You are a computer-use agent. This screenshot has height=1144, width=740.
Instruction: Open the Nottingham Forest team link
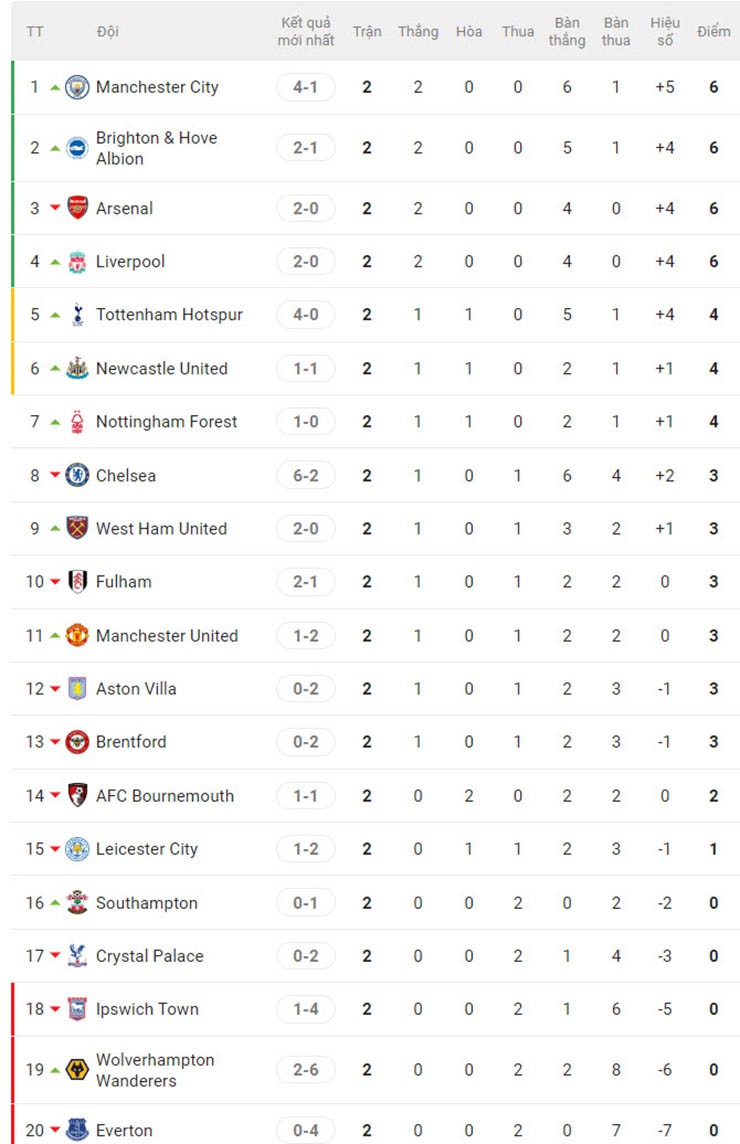pos(166,422)
